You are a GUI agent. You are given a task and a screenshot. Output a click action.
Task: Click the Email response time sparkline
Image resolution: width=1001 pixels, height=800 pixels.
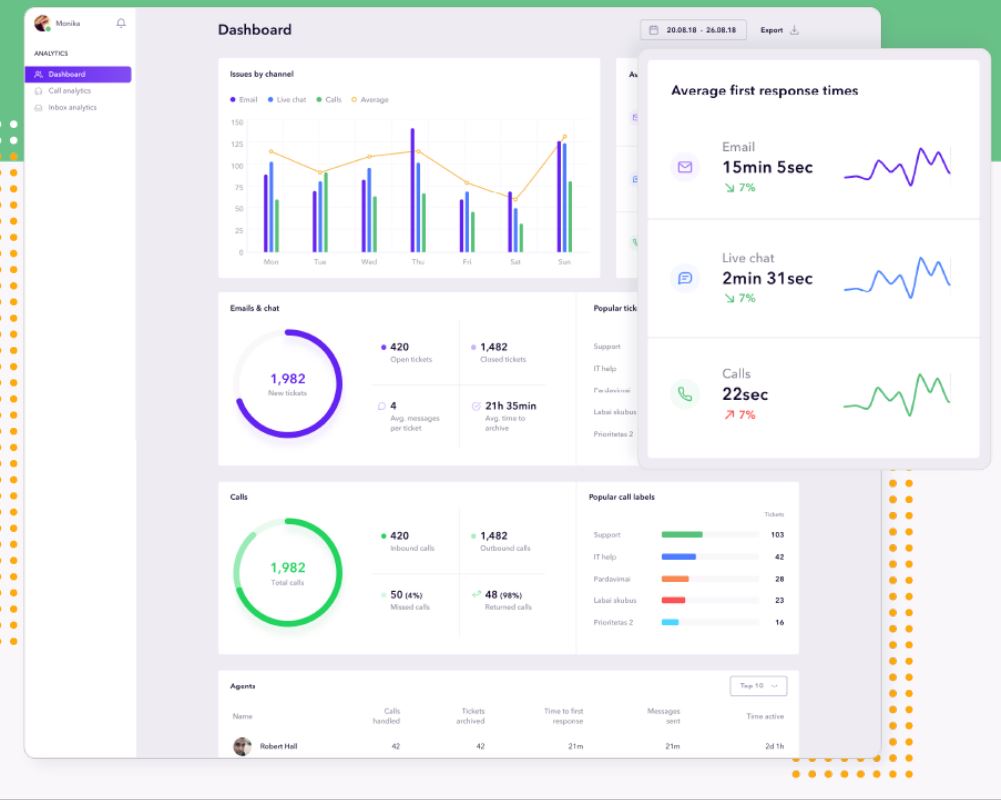click(x=897, y=167)
